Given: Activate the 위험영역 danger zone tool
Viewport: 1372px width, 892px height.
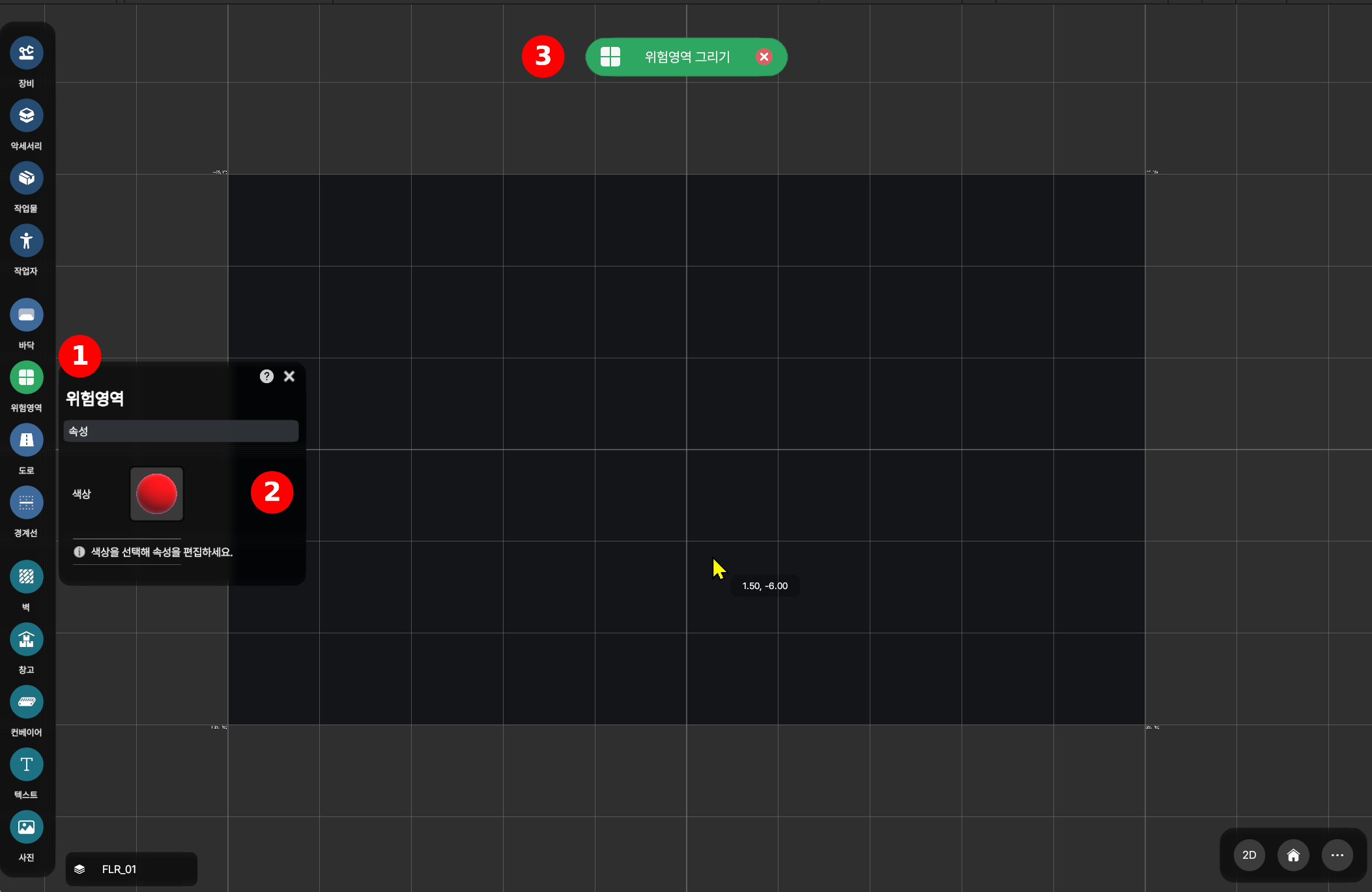Looking at the screenshot, I should (26, 377).
